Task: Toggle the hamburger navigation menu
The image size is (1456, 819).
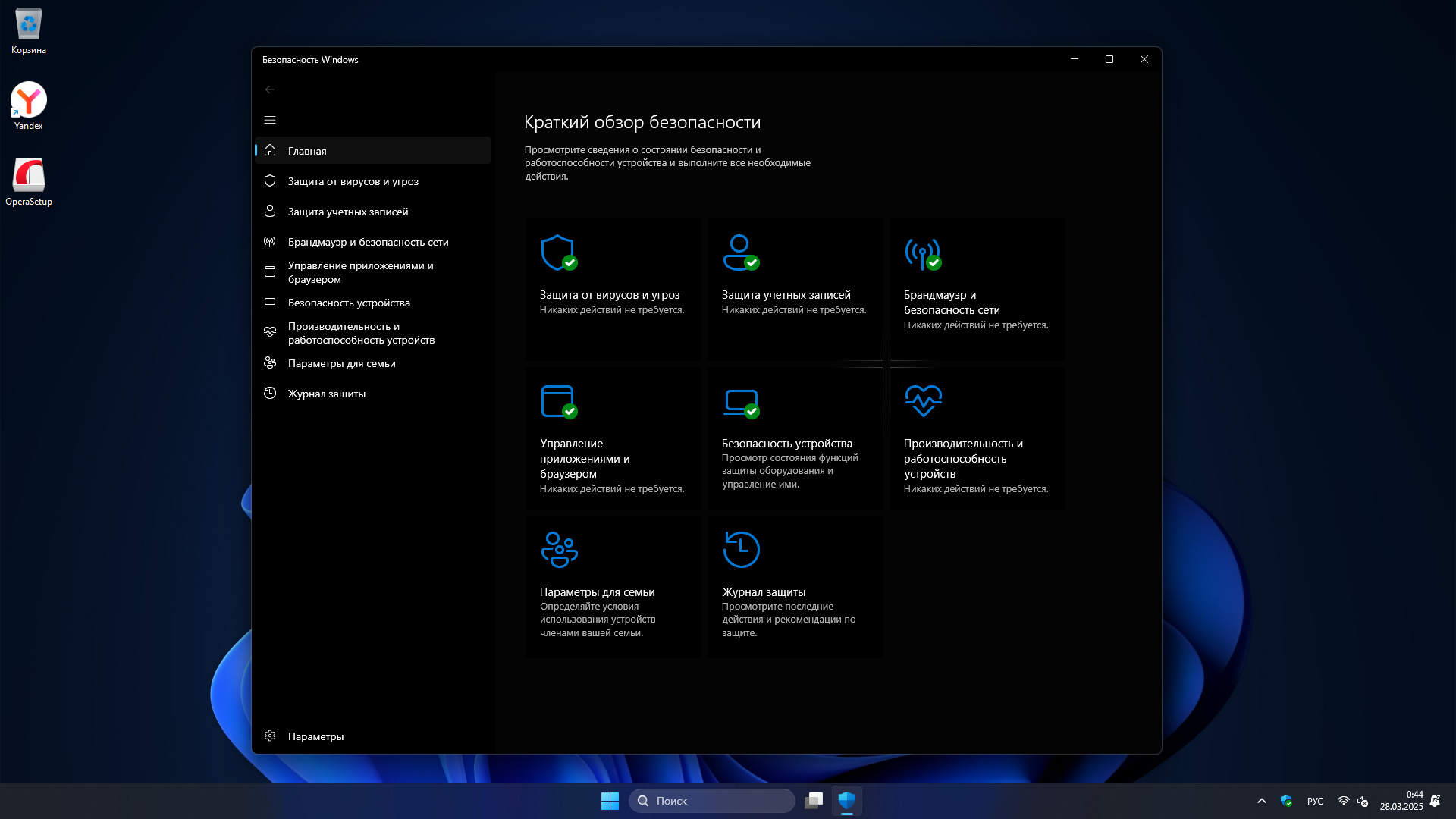Action: (270, 120)
